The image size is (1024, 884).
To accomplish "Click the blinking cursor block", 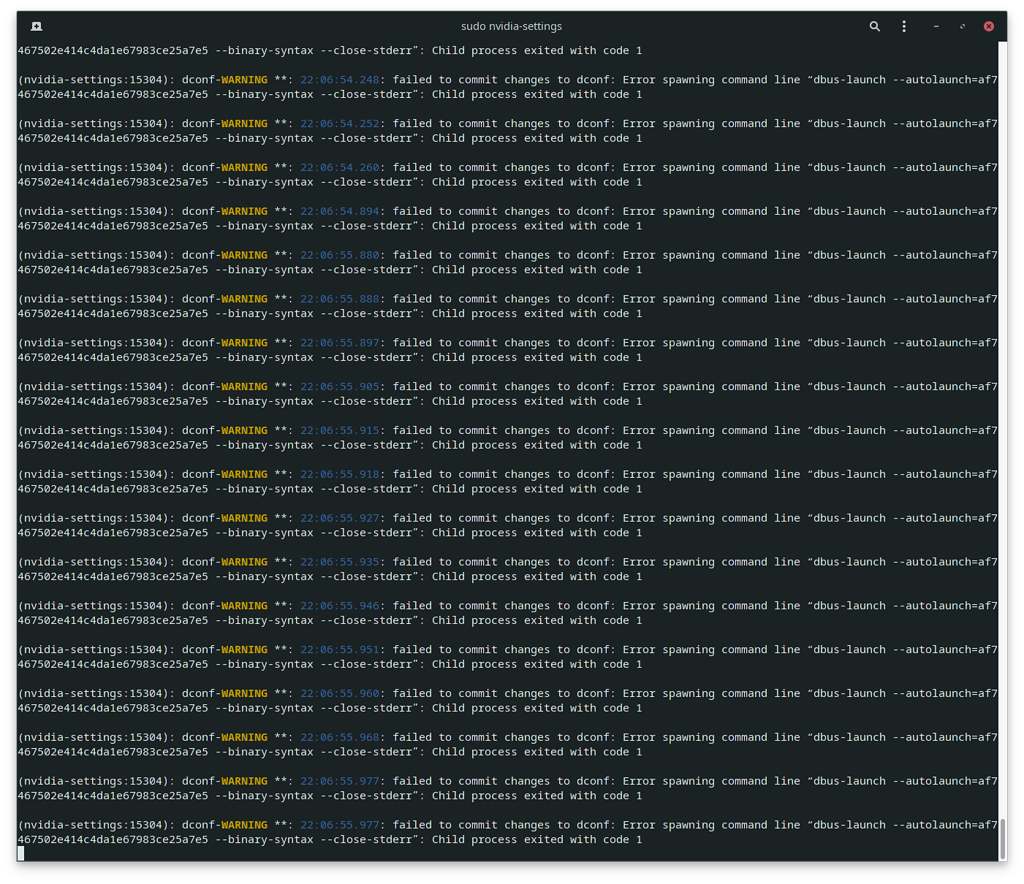I will click(22, 854).
